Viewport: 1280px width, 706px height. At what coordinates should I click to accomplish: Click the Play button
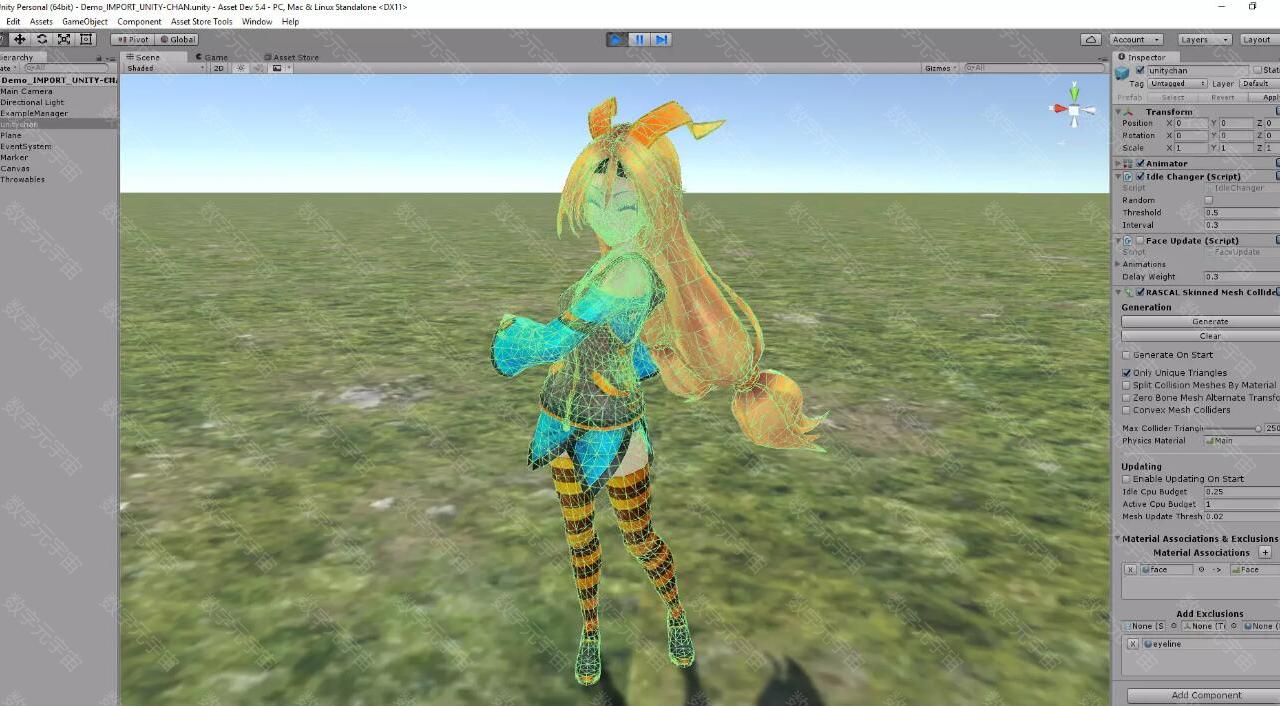click(616, 39)
